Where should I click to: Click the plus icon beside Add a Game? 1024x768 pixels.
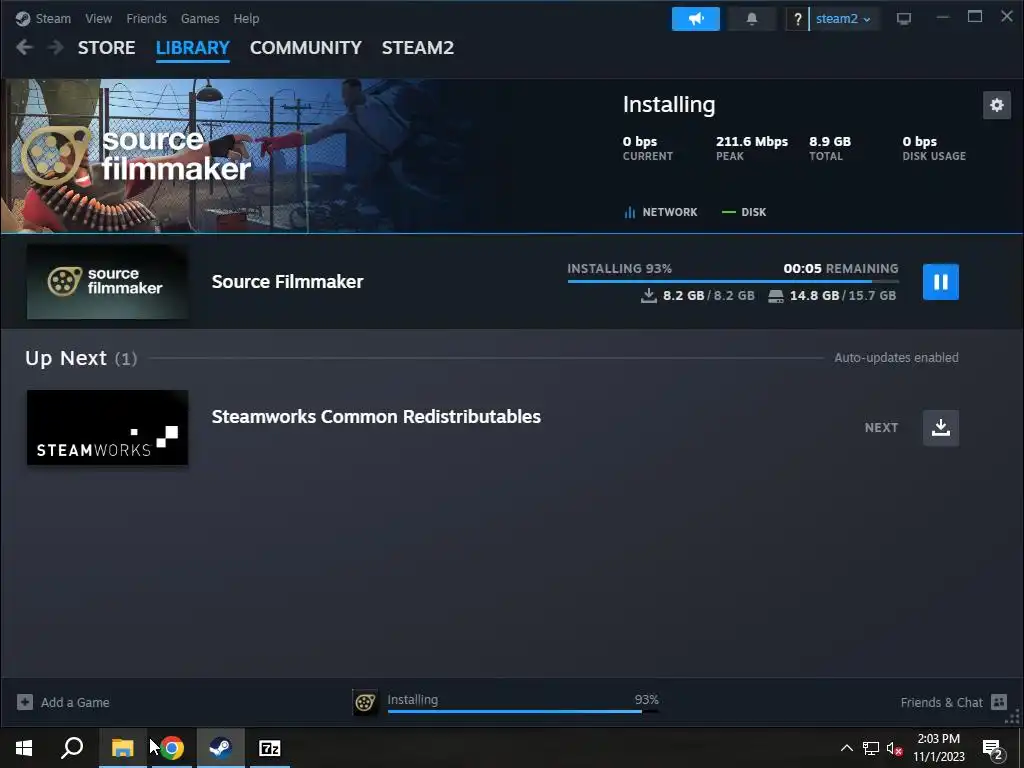(25, 702)
